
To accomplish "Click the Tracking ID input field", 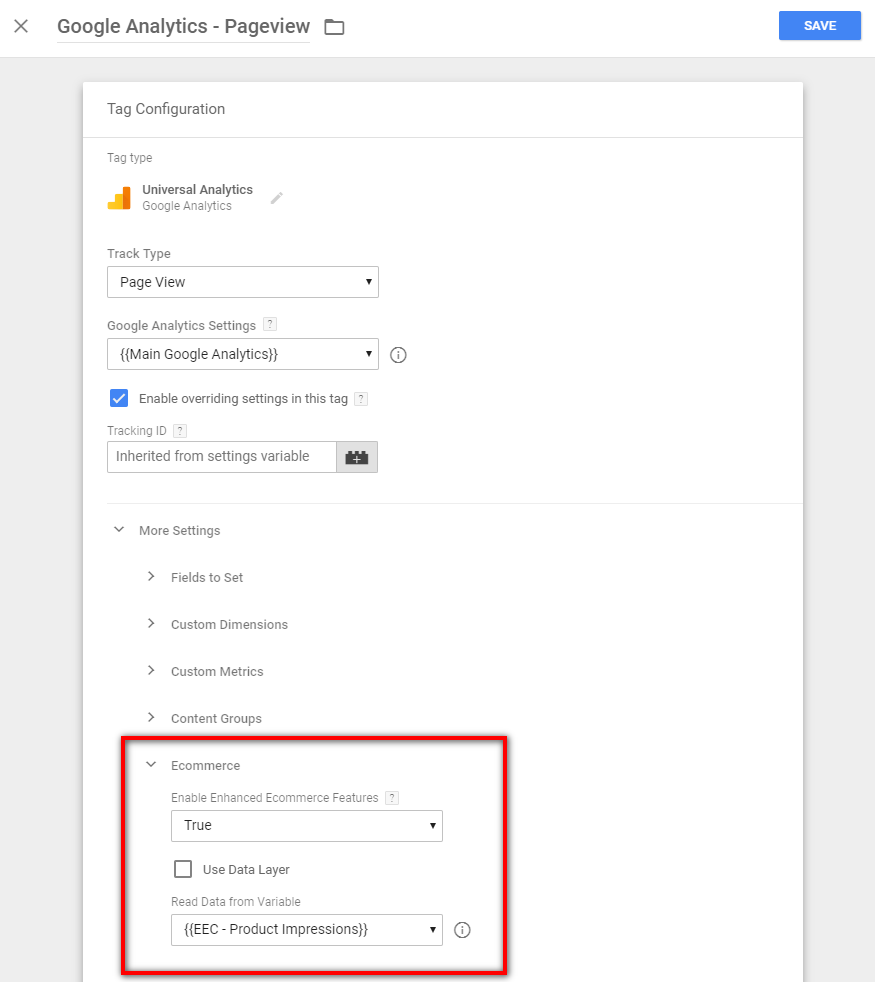I will point(222,457).
